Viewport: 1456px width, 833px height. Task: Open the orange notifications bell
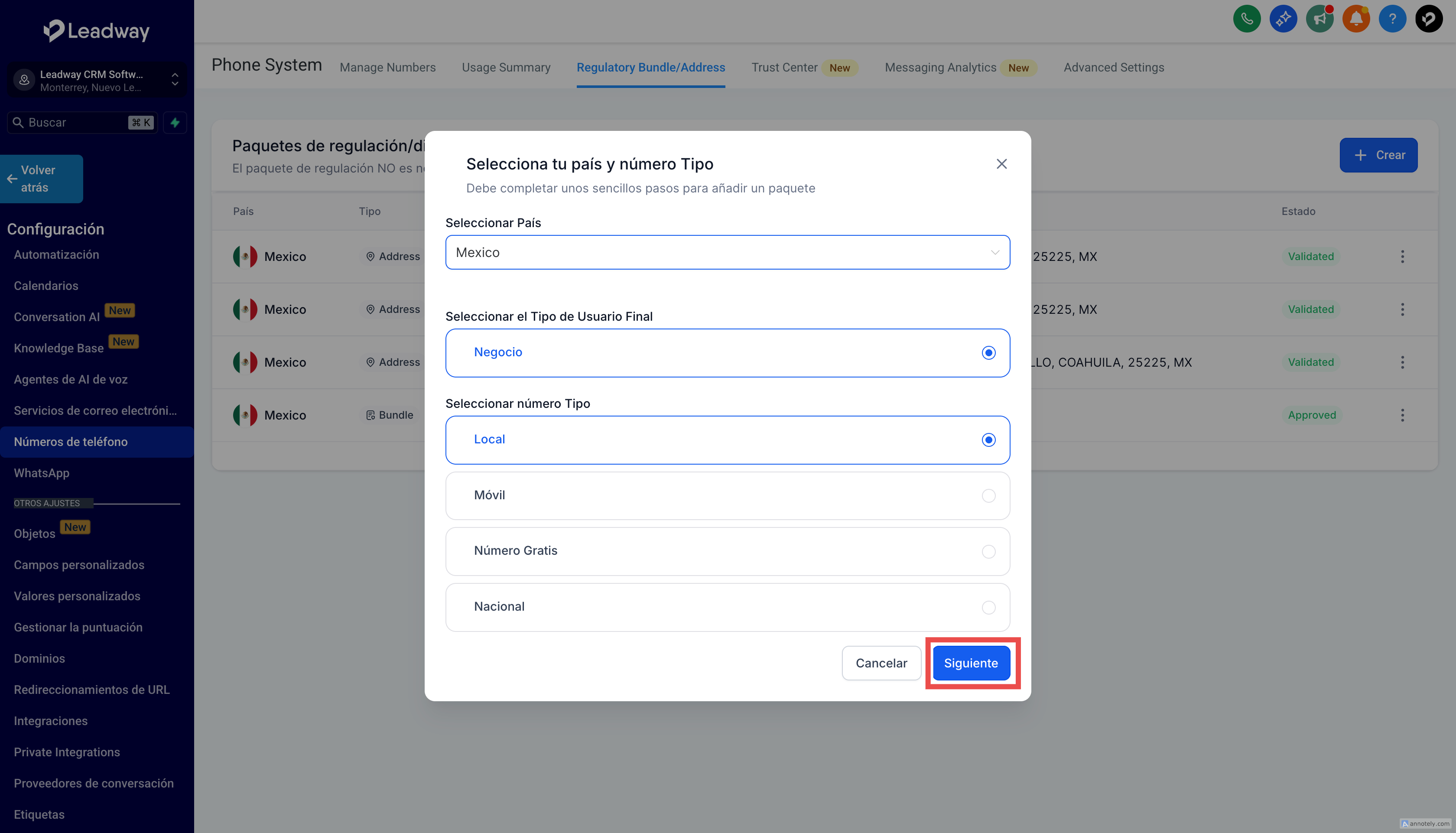click(1355, 19)
